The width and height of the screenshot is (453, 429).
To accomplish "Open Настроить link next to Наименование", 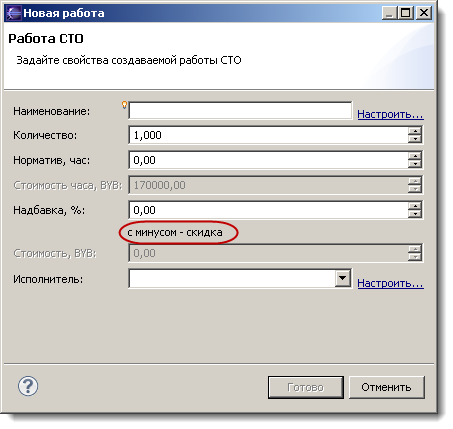I will [x=390, y=114].
